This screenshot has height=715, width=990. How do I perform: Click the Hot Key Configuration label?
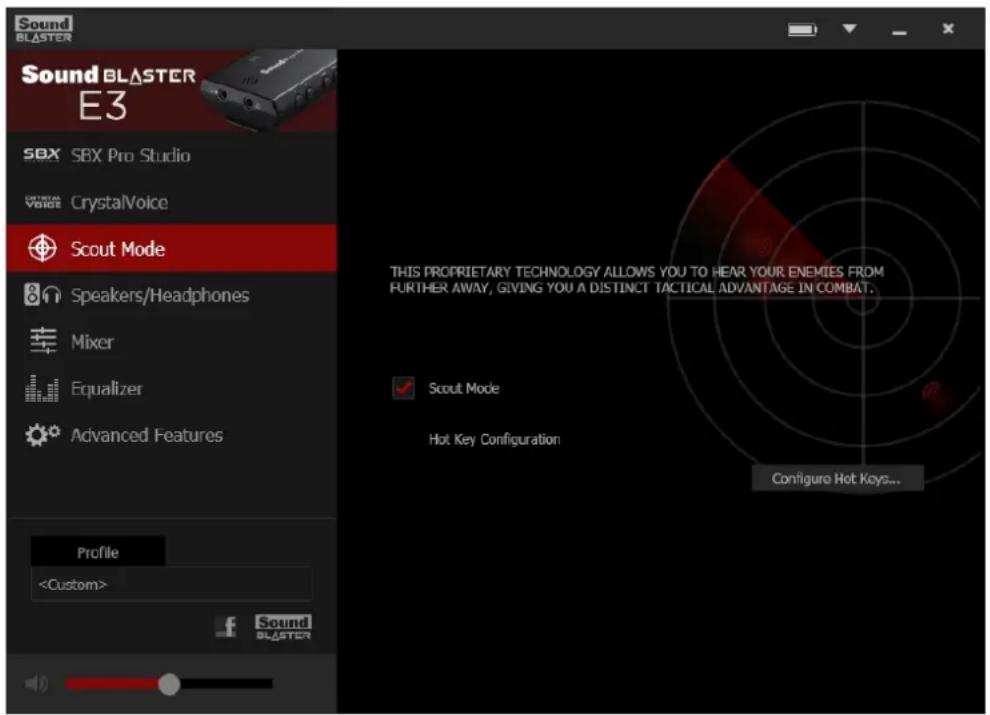tap(494, 439)
